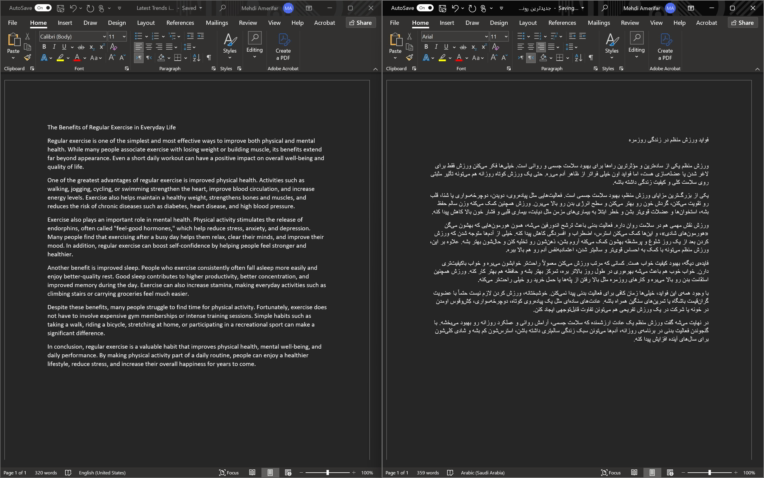Toggle Show/Hide paragraph marks in left window
764x478 pixels.
pos(209,57)
